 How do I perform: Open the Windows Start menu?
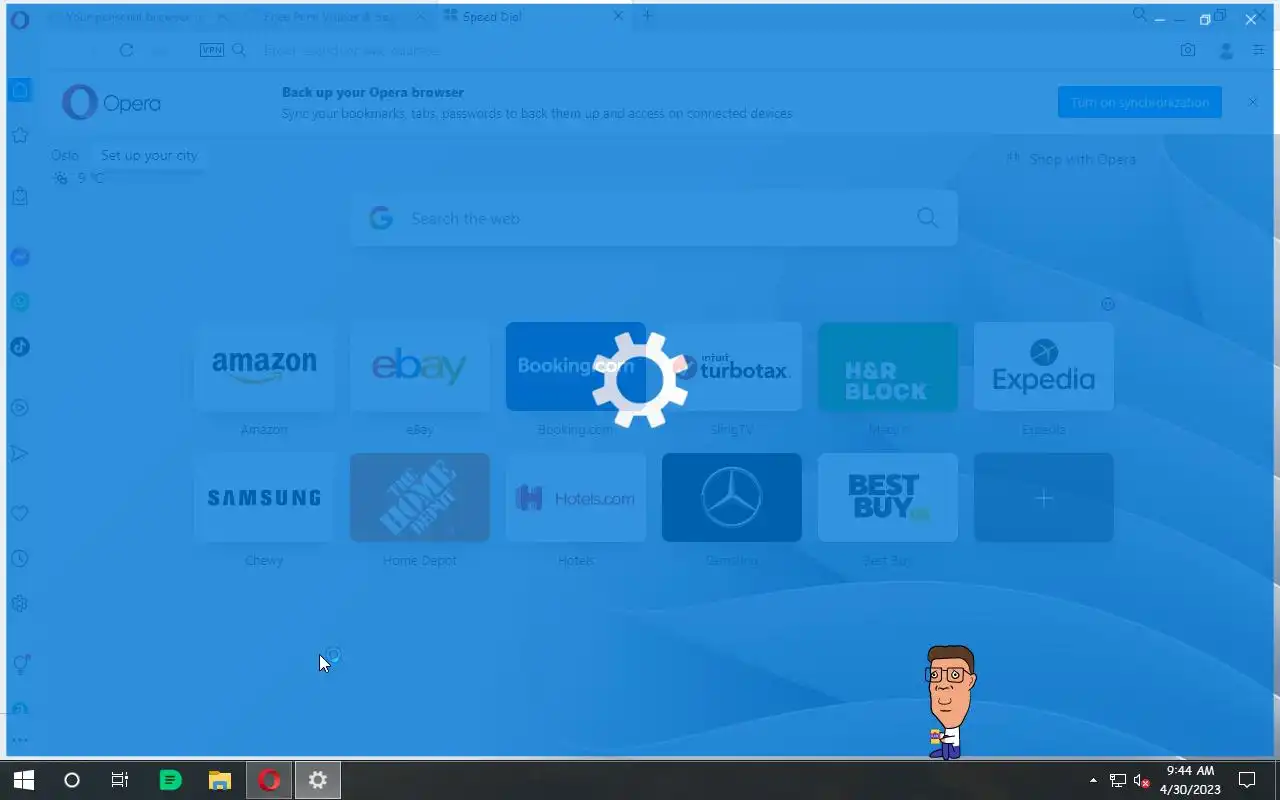point(24,780)
